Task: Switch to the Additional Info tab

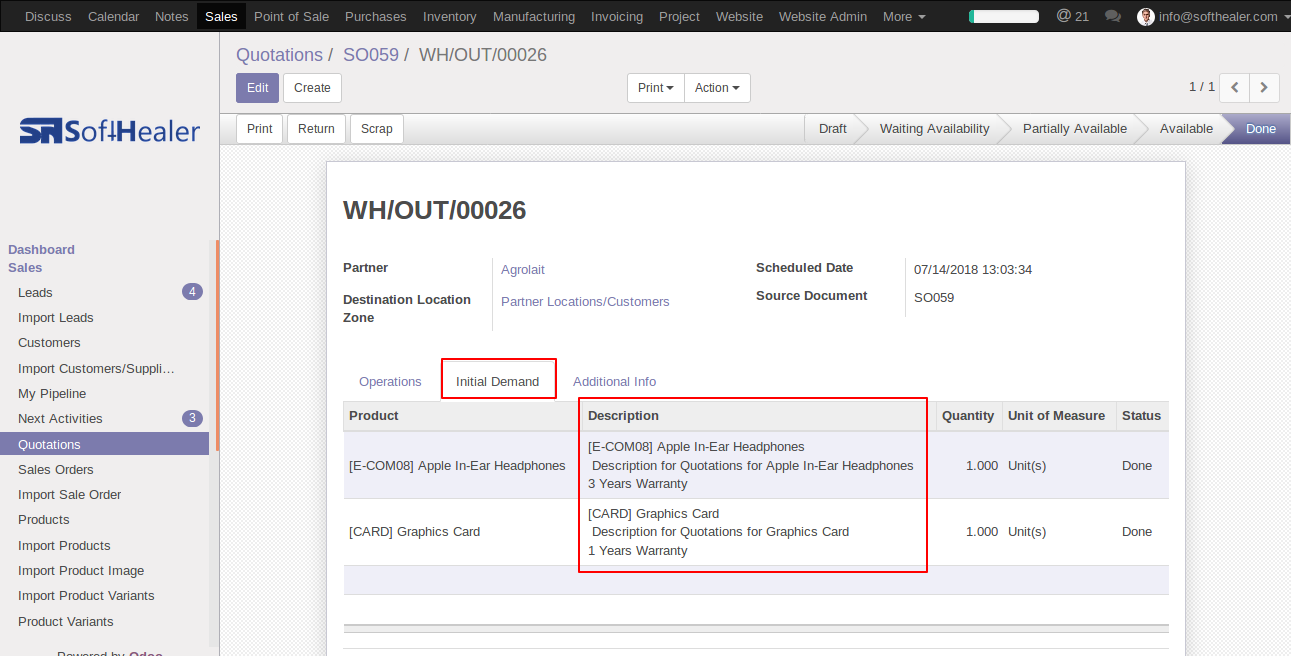Action: click(614, 381)
